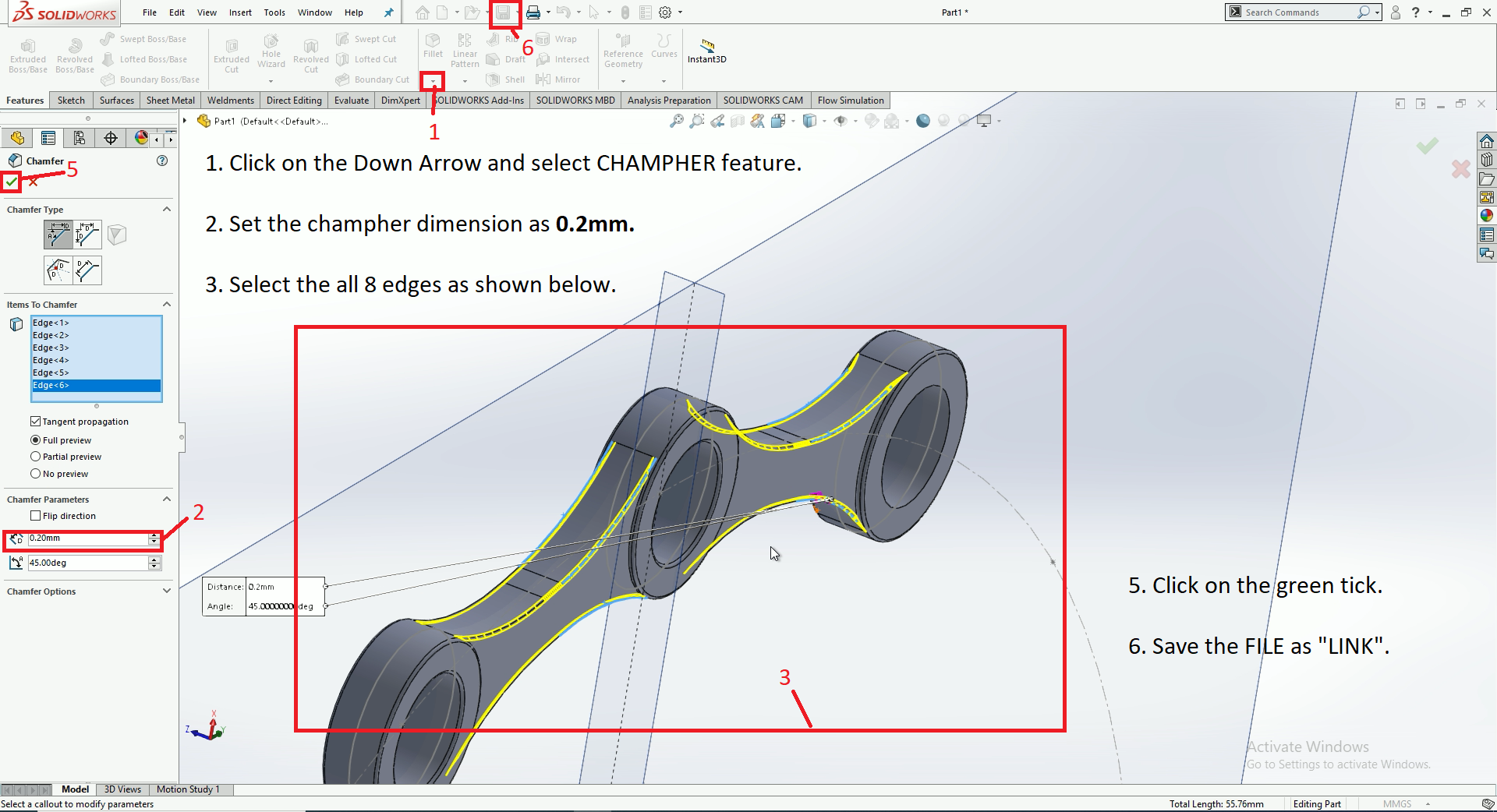Screen dimensions: 1497x812
Task: Open the DimXpertManager crosshair tab
Action: pos(111,138)
